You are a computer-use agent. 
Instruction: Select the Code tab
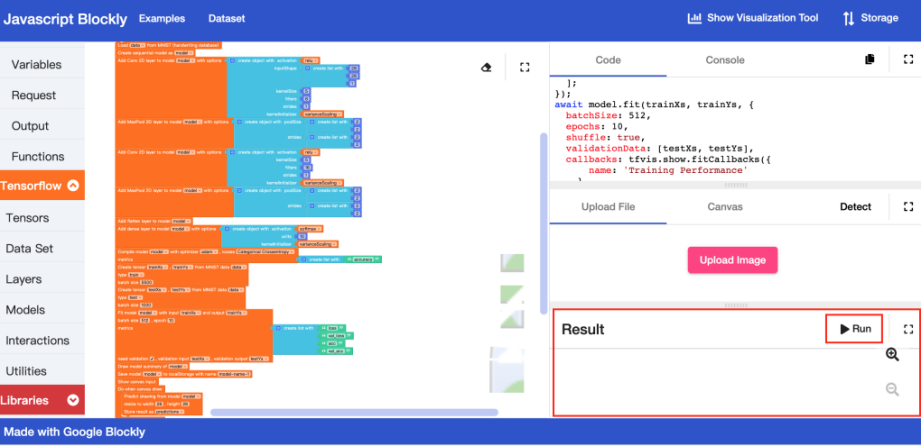(608, 60)
